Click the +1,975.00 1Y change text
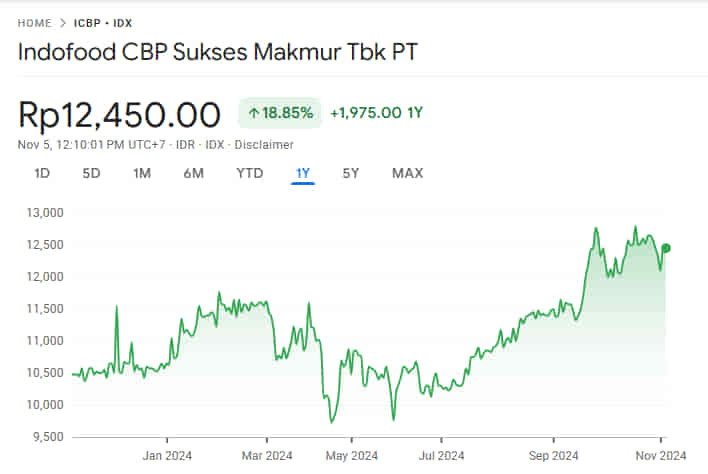The height and width of the screenshot is (474, 708). (376, 112)
